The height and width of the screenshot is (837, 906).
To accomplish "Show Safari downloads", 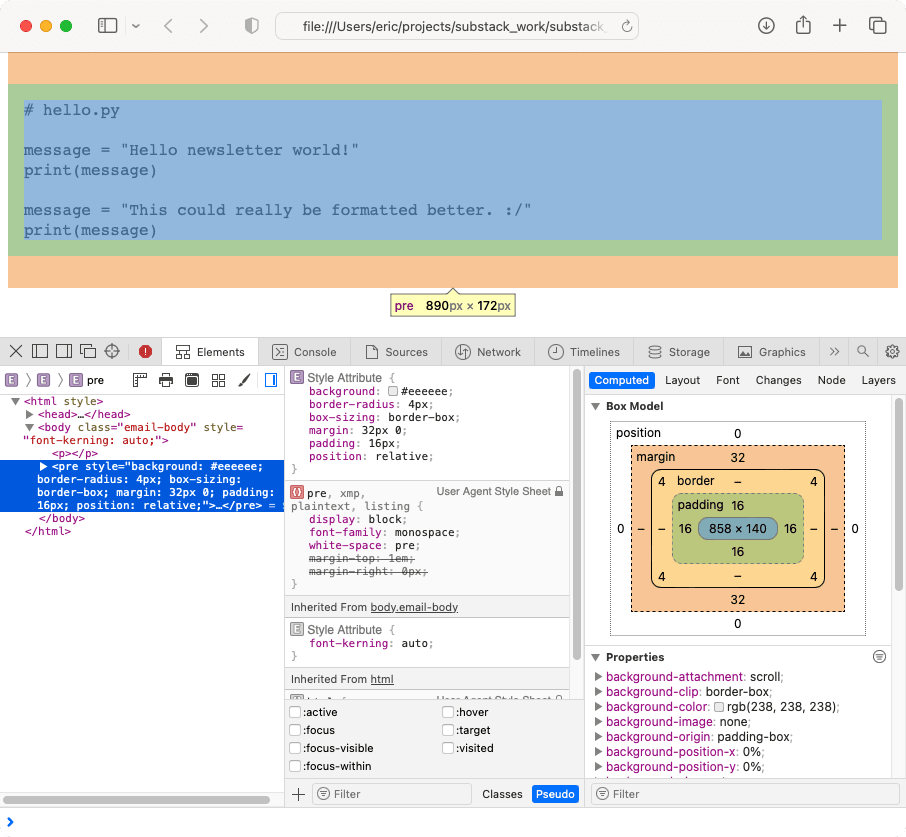I will pos(766,25).
